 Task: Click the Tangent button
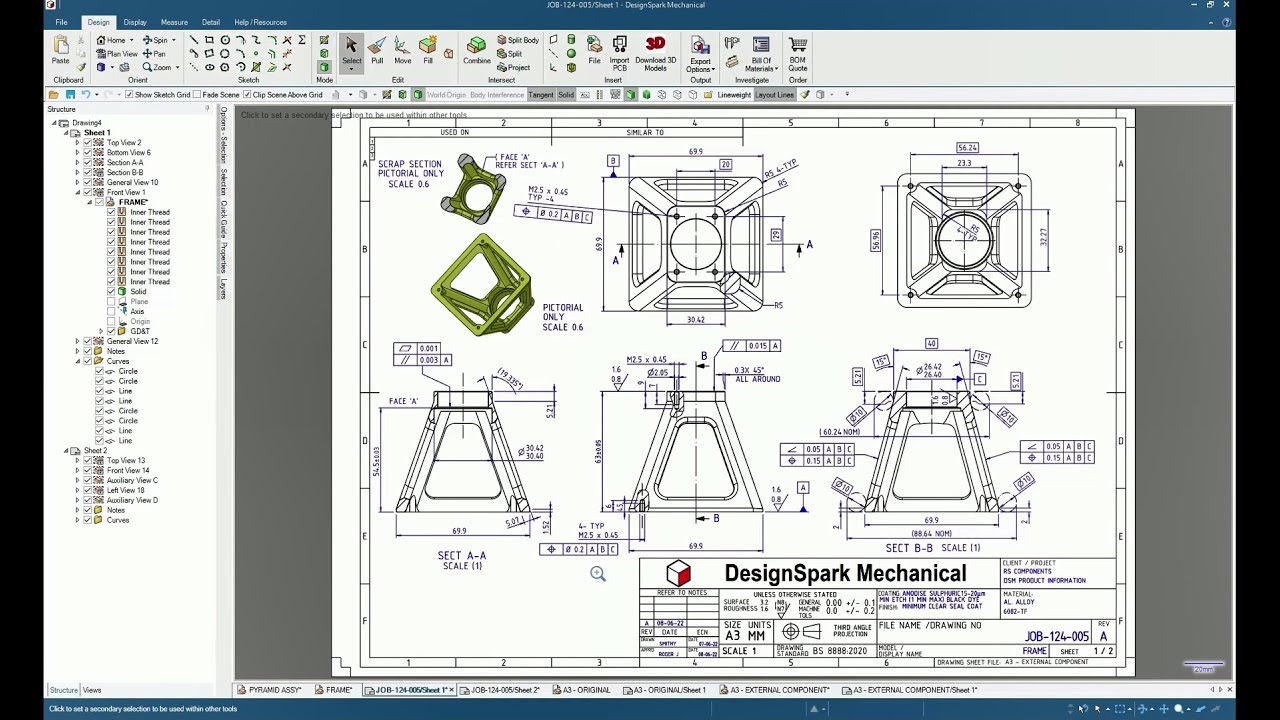pos(541,95)
